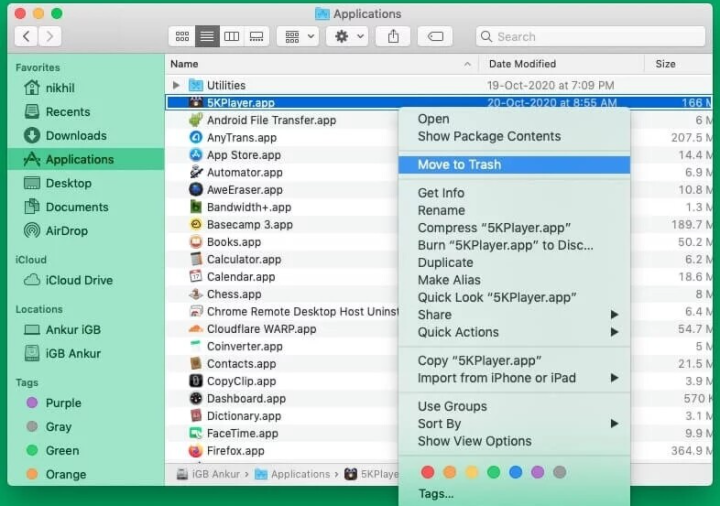Screen dimensions: 721x506
Task: Toggle Use Groups in context menu
Action: (514, 407)
